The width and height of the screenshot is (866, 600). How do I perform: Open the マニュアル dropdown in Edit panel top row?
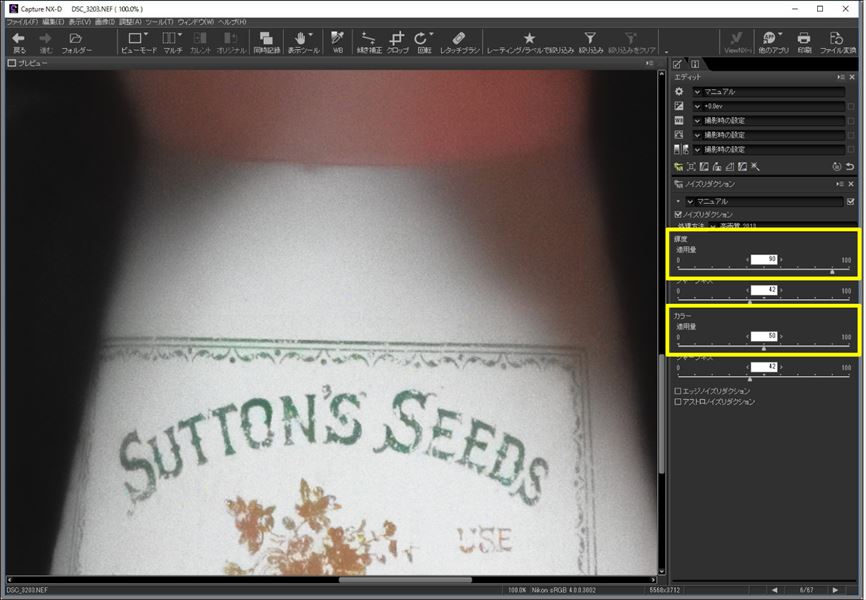tap(769, 92)
